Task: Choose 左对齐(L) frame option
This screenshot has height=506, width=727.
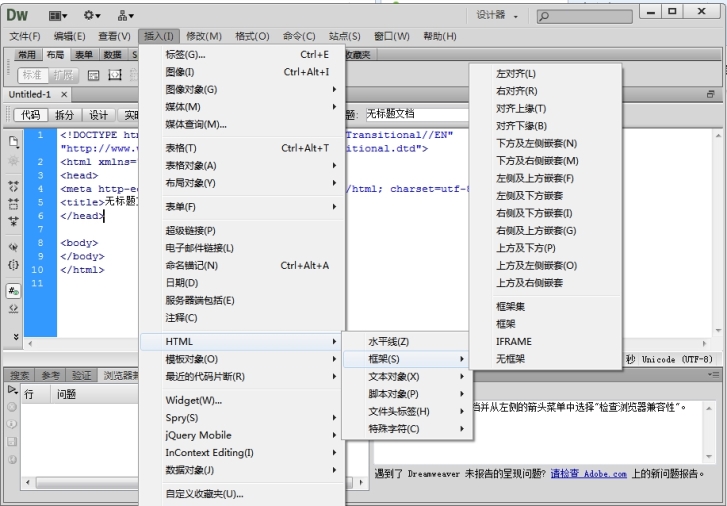Action: click(x=516, y=74)
